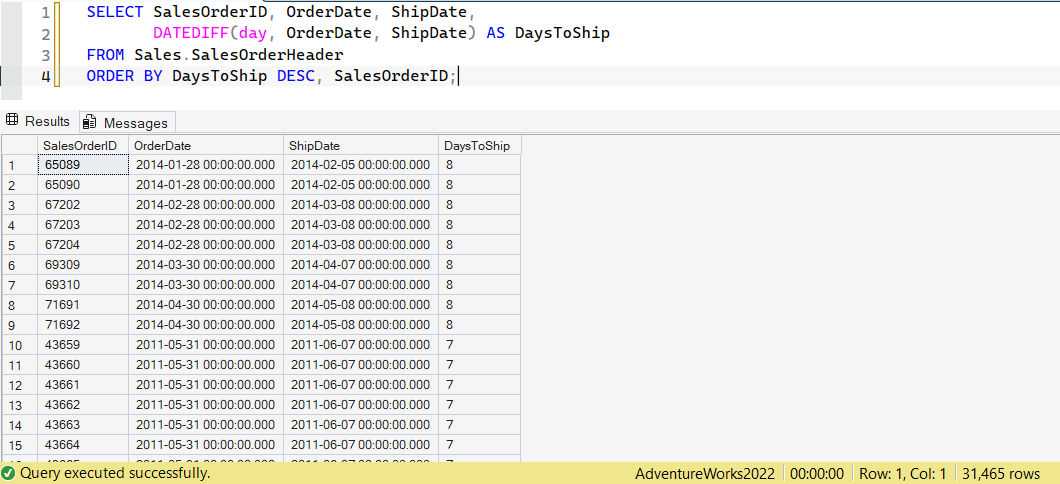
Task: Click the Messages tab document icon
Action: (89, 122)
